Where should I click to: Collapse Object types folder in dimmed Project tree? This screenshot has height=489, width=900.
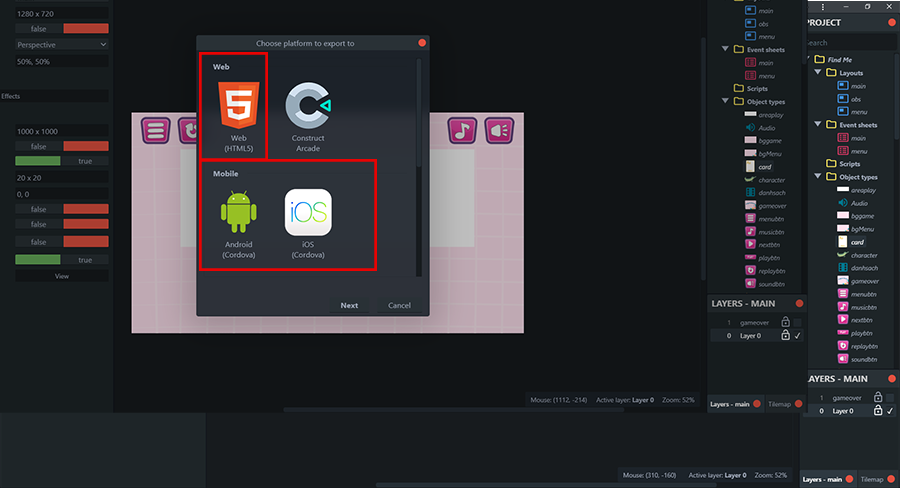click(725, 101)
